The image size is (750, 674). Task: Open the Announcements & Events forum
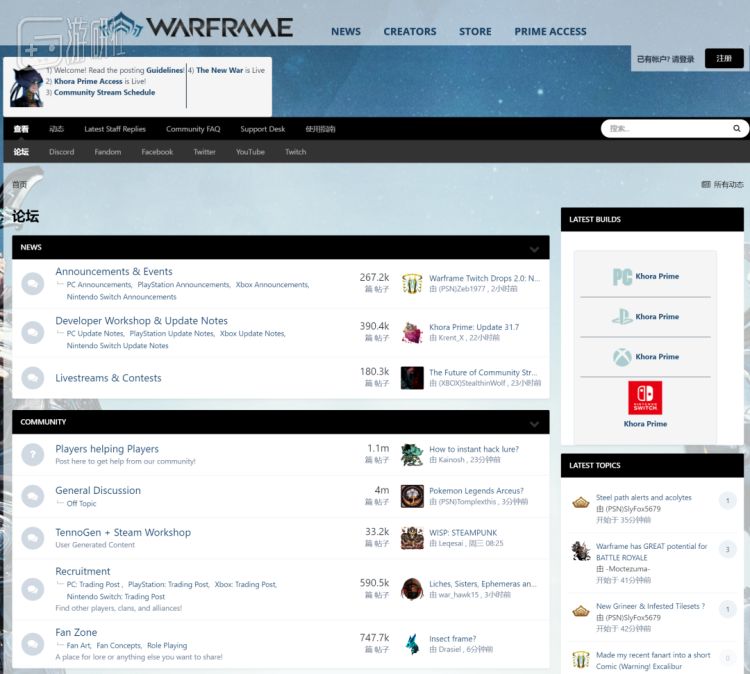[x=114, y=271]
